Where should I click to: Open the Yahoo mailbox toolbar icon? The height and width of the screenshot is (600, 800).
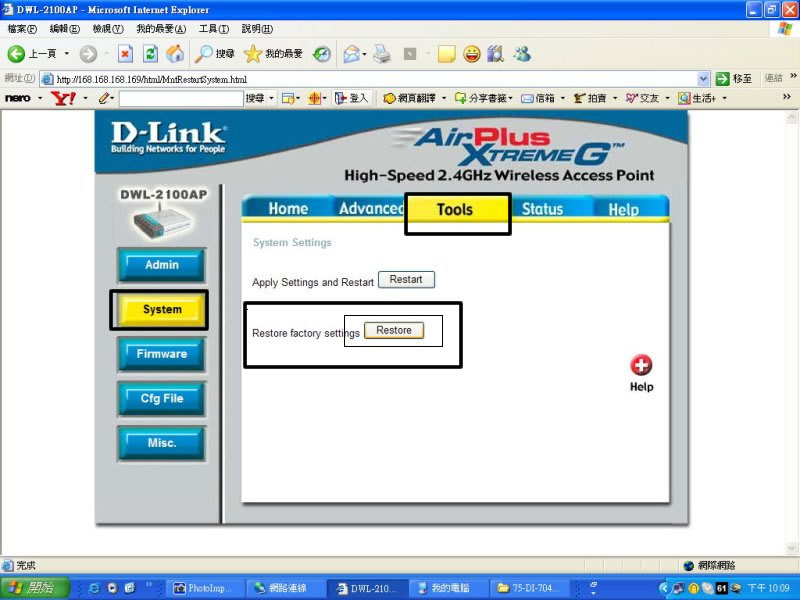pos(527,98)
